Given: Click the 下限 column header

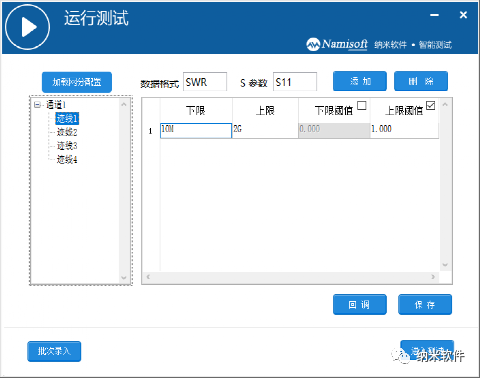Looking at the screenshot, I should (x=196, y=110).
